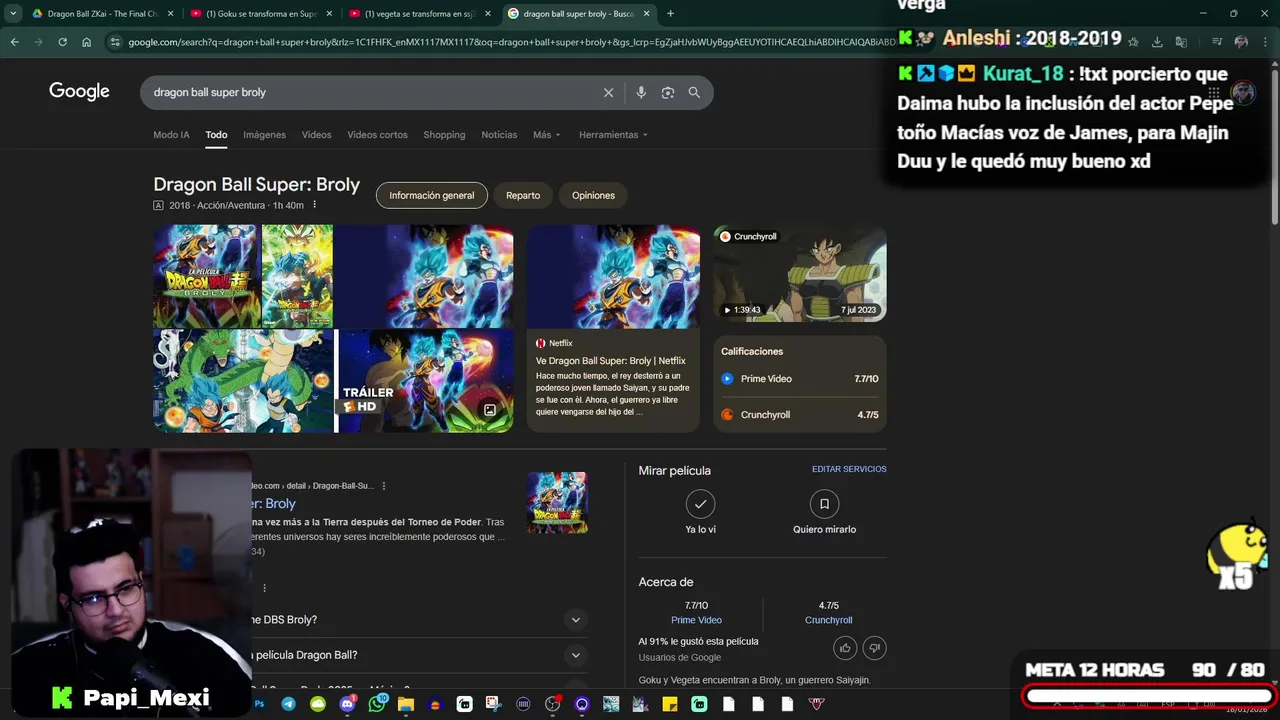Open Telegram from the taskbar
1280x720 pixels.
click(289, 704)
